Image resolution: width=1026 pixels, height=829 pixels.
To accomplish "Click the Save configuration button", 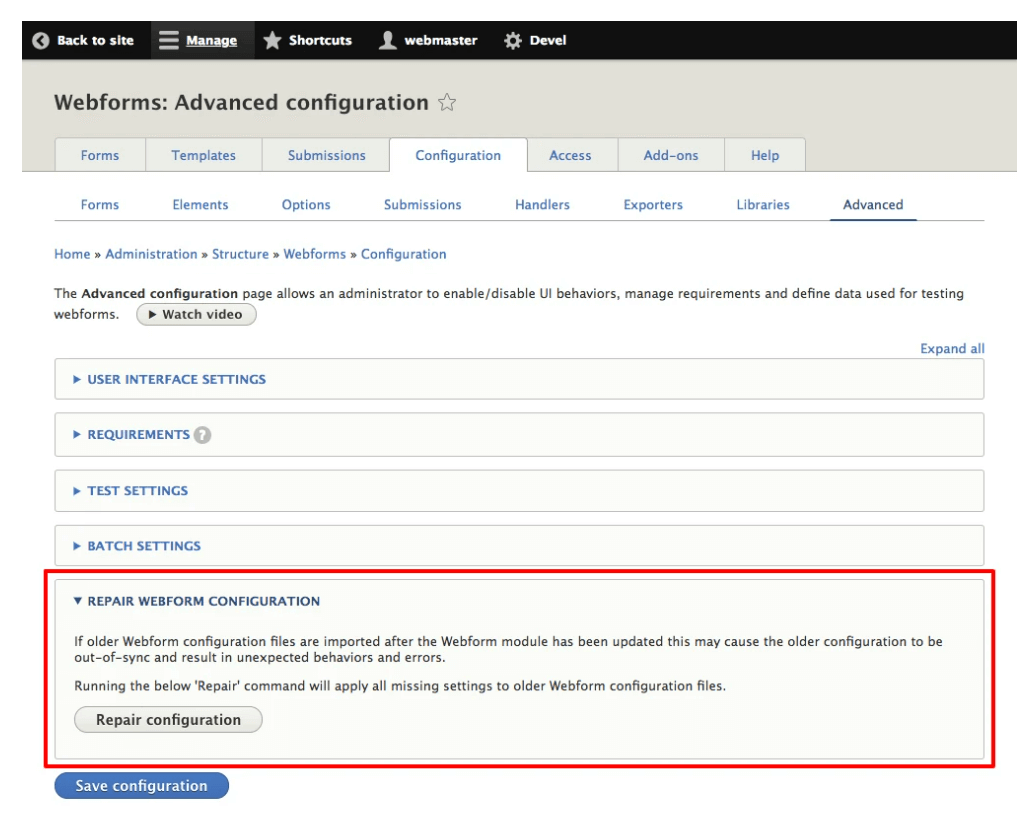I will (141, 785).
